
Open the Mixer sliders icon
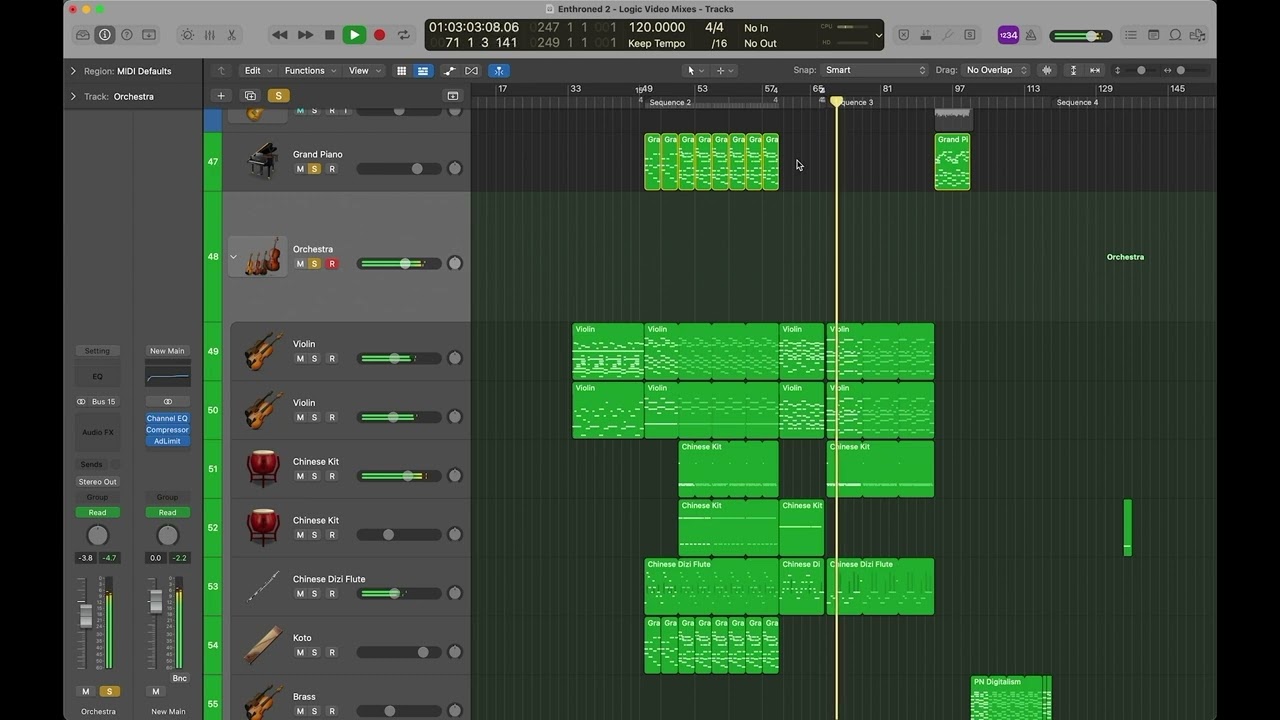point(209,35)
